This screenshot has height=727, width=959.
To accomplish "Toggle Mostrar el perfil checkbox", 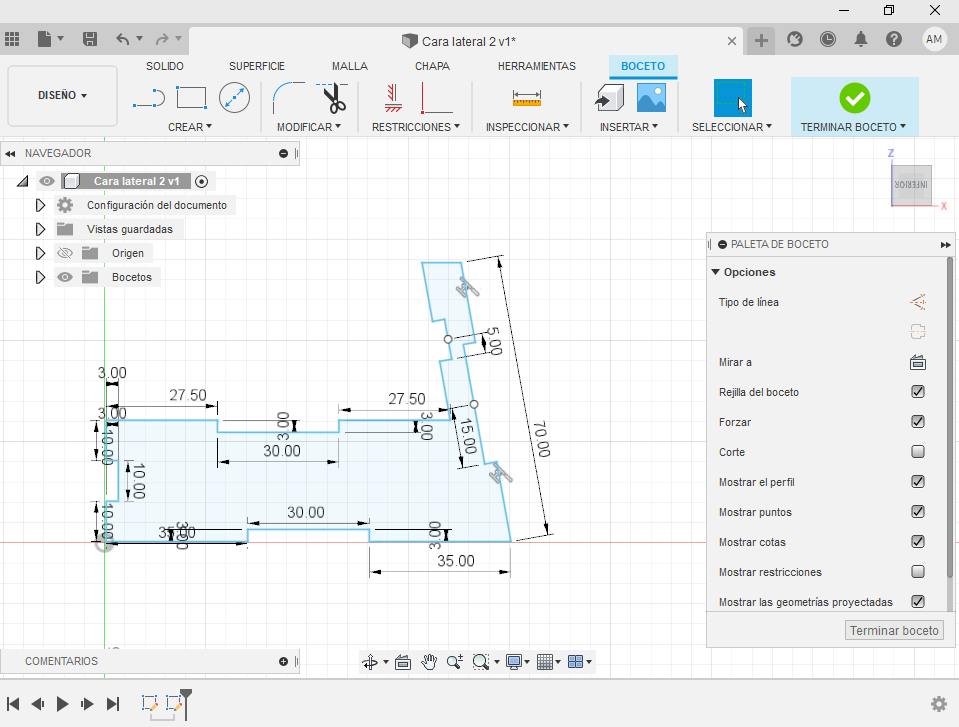I will click(x=917, y=482).
